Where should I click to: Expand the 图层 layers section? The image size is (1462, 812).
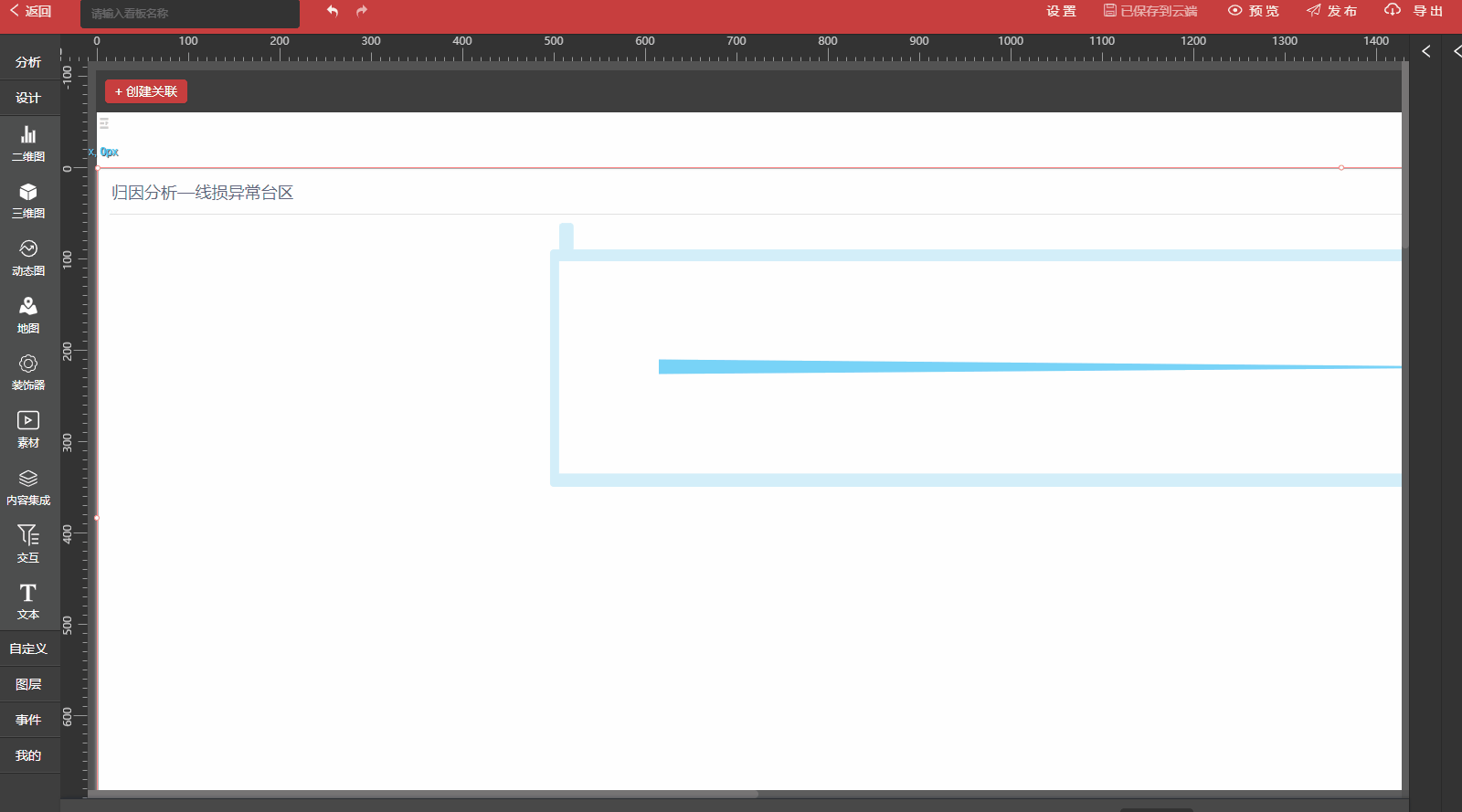pos(28,684)
